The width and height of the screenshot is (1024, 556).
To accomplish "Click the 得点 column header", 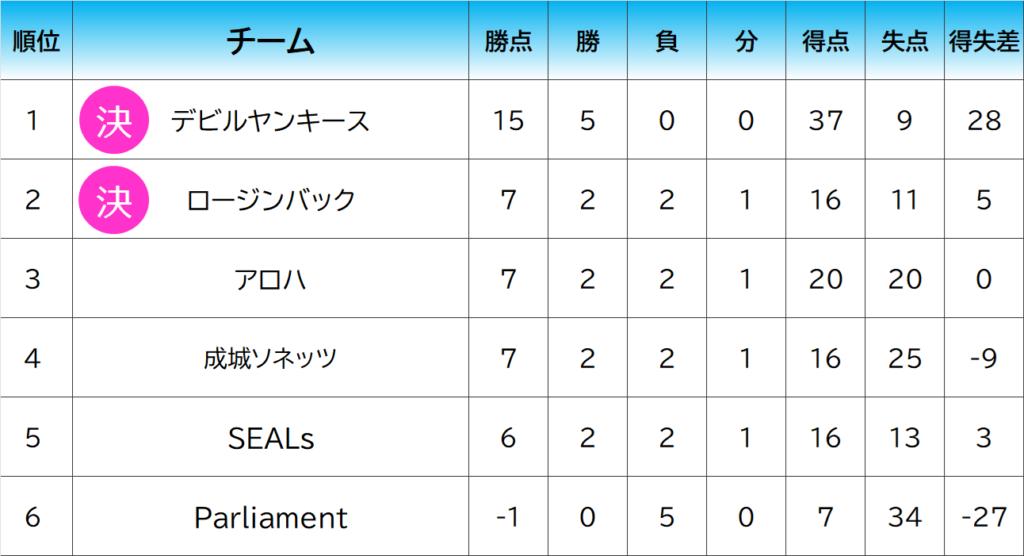I will click(x=826, y=42).
